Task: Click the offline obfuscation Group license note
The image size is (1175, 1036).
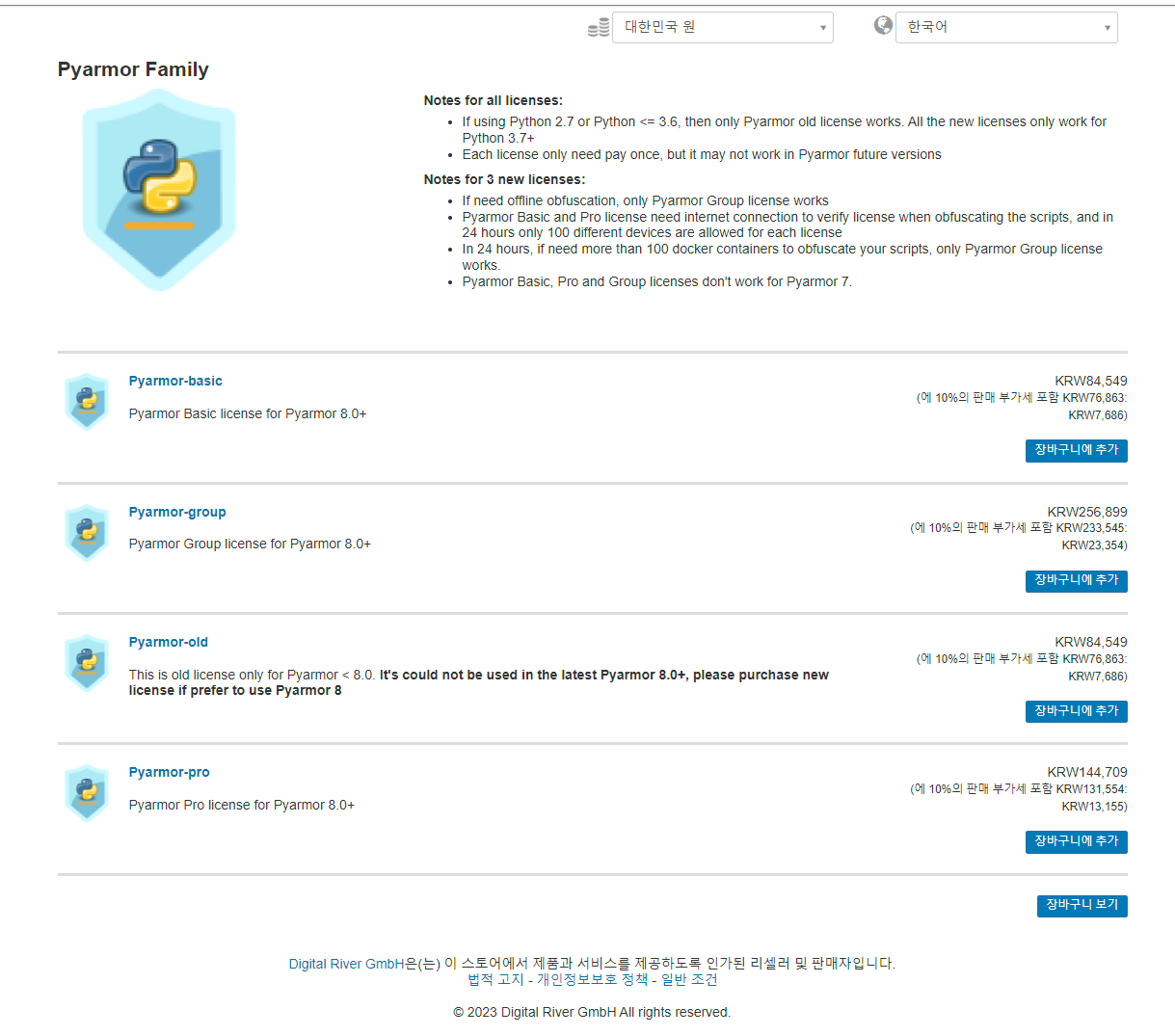Action: [x=645, y=200]
